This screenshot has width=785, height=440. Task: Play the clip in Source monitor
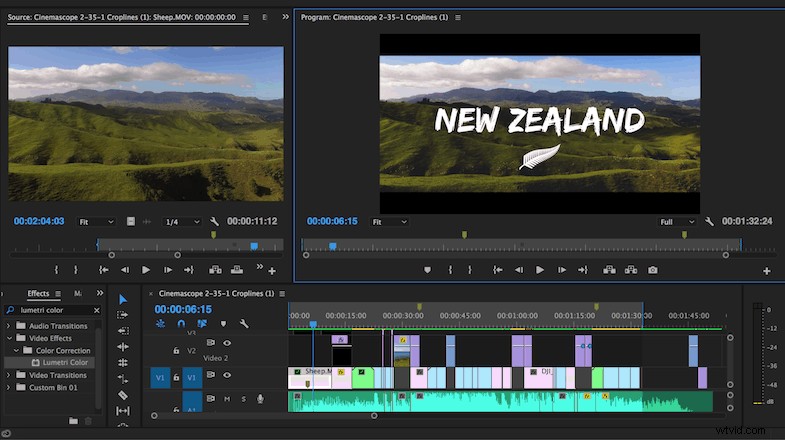click(x=146, y=270)
